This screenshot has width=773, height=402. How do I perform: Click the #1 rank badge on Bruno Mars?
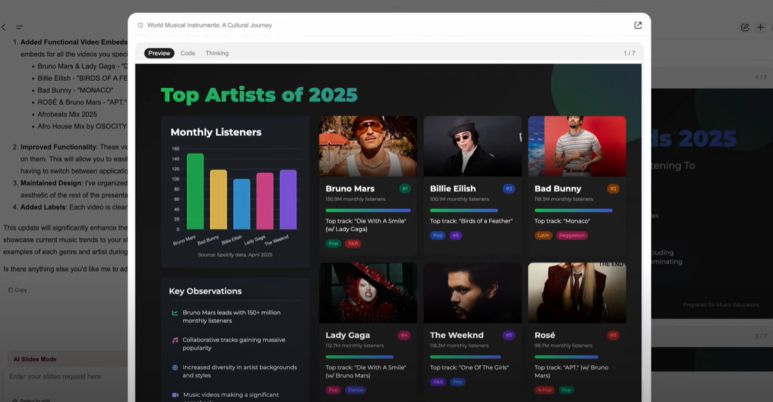click(405, 188)
